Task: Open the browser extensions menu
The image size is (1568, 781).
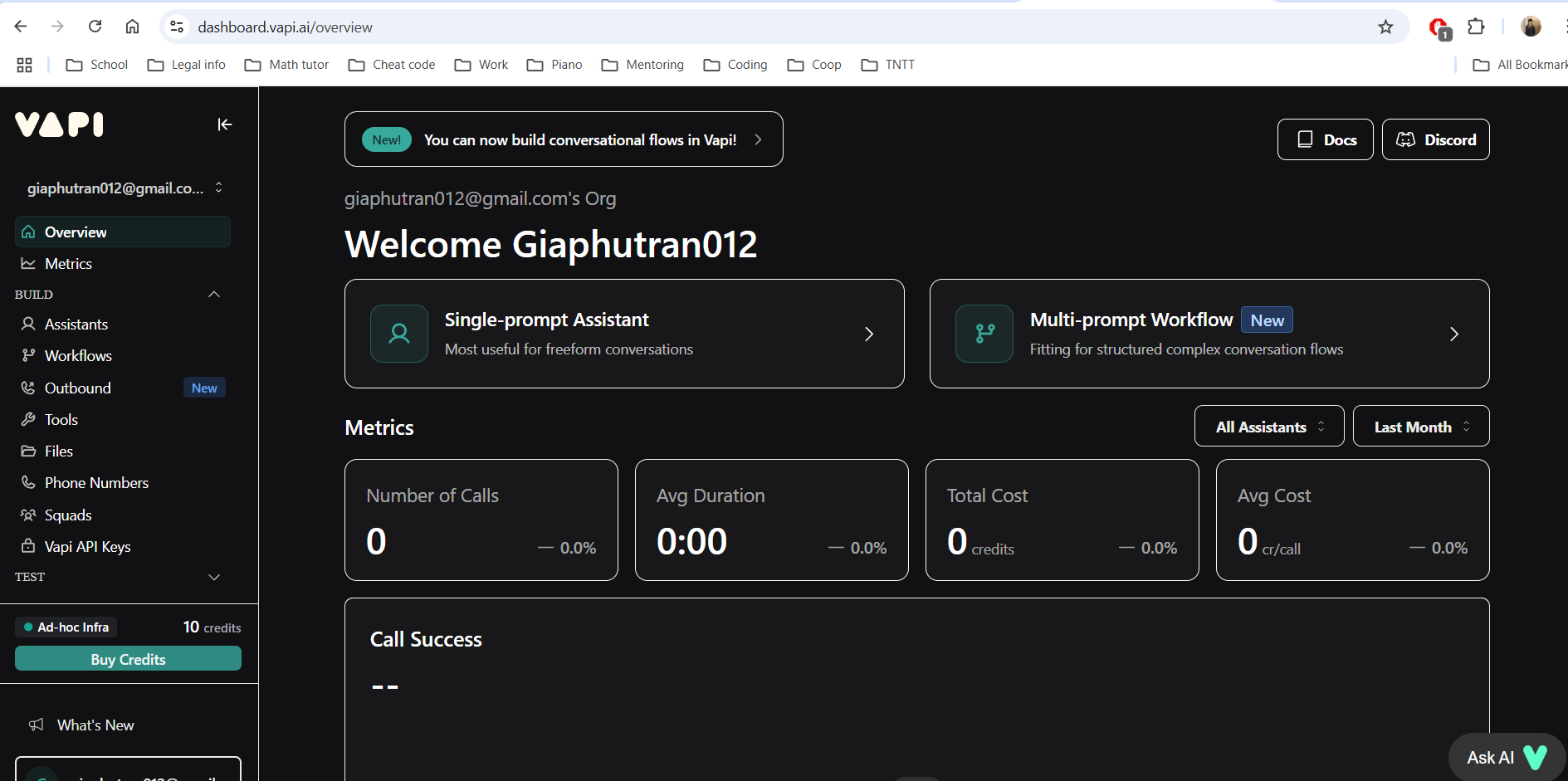Action: pyautogui.click(x=1476, y=27)
